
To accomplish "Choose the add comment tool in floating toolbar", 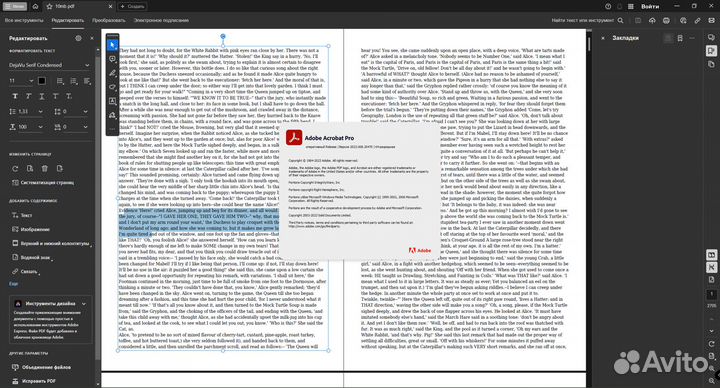I will point(112,59).
